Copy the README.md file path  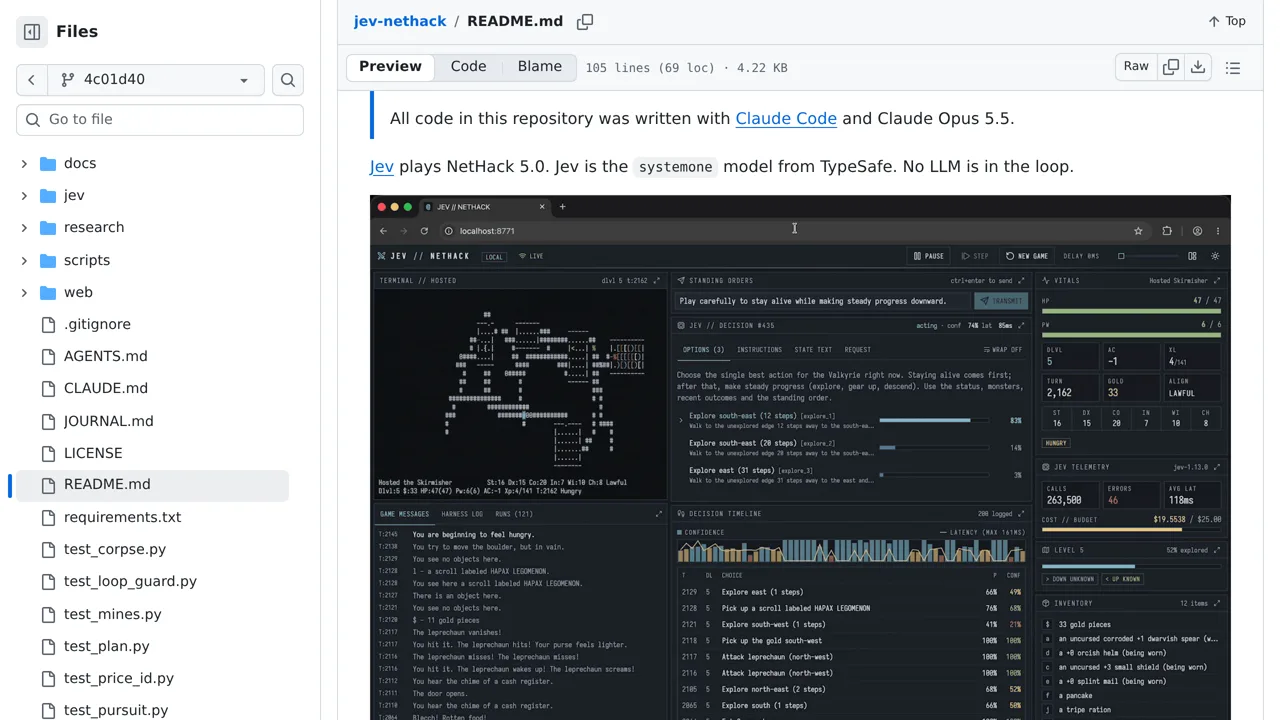tap(585, 21)
